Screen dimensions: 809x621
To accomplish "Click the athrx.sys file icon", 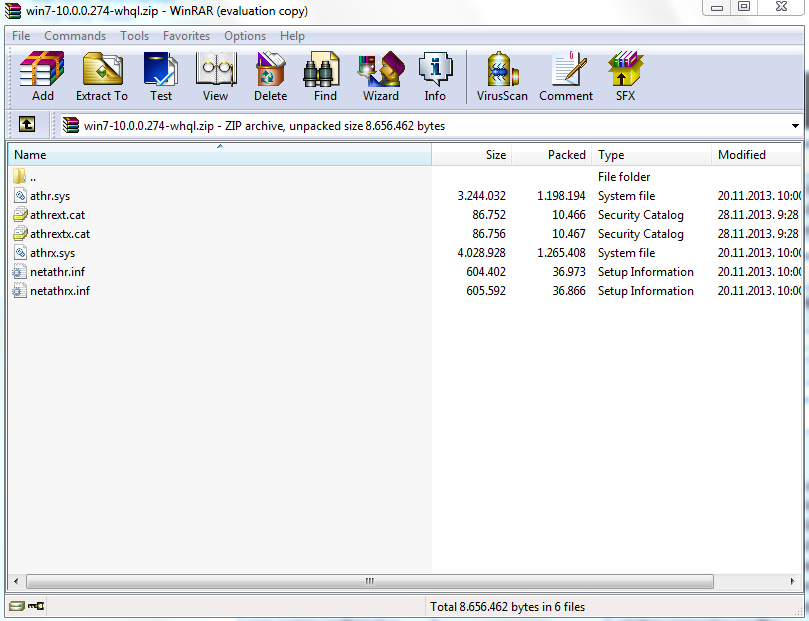I will [x=20, y=253].
